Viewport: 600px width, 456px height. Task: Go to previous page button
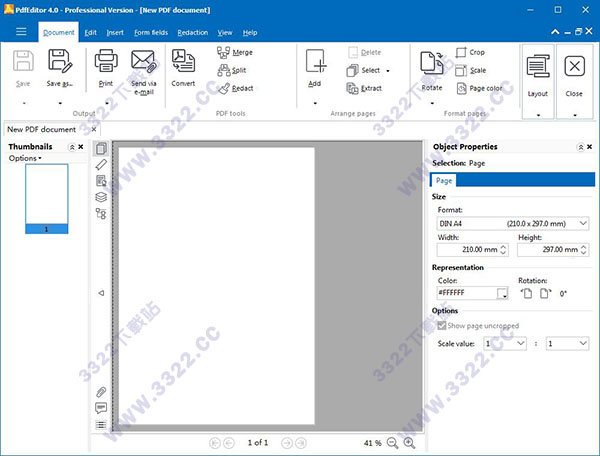(x=229, y=443)
